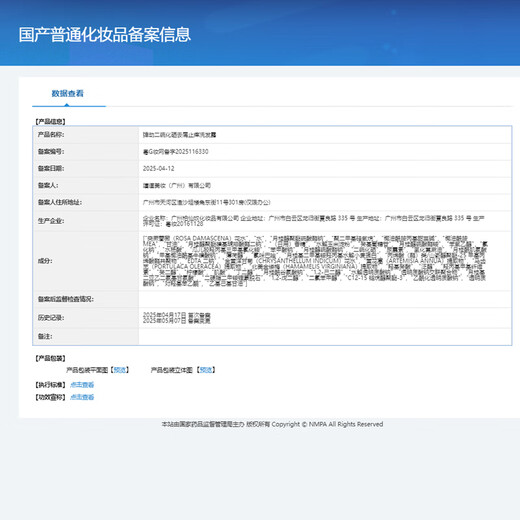This screenshot has height=520, width=520.
Task: Click the 生产企业 details text
Action: tap(313, 221)
